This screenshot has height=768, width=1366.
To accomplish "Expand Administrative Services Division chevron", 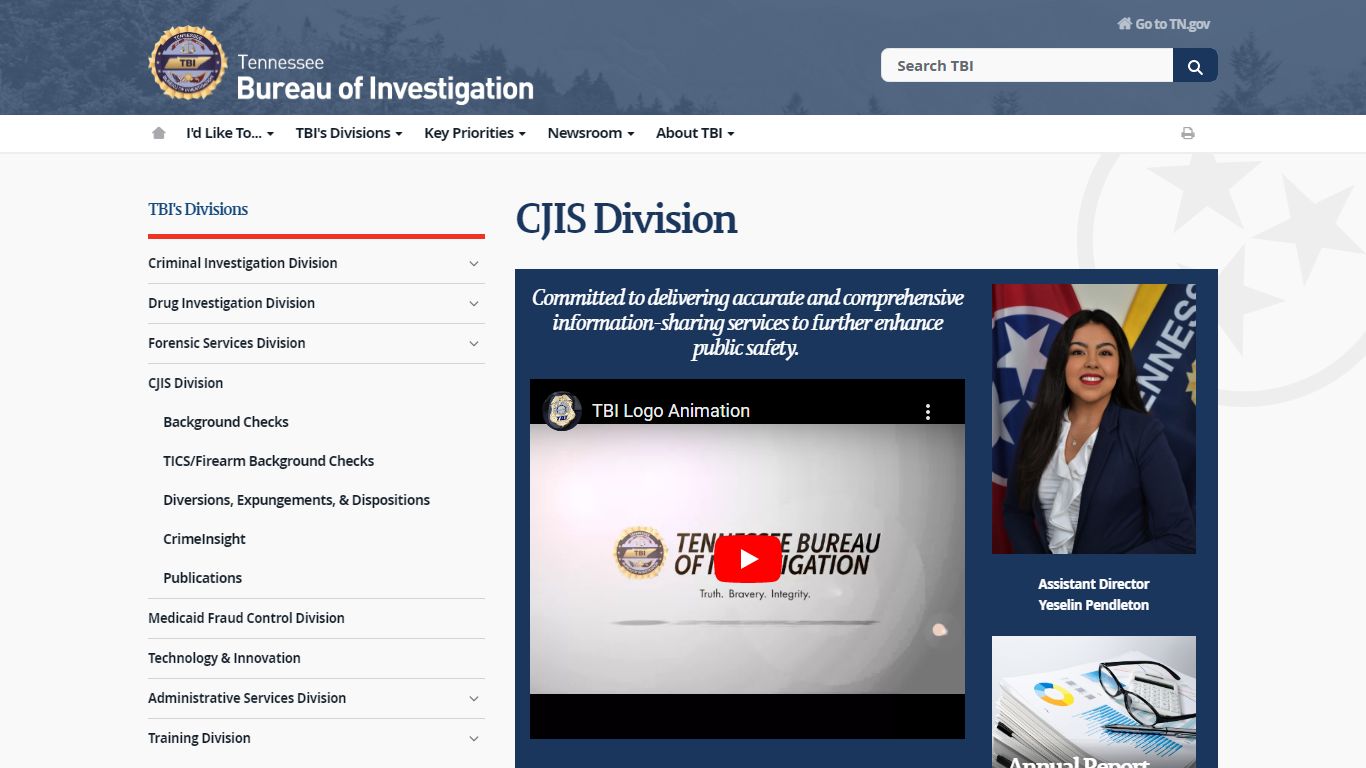I will [474, 699].
